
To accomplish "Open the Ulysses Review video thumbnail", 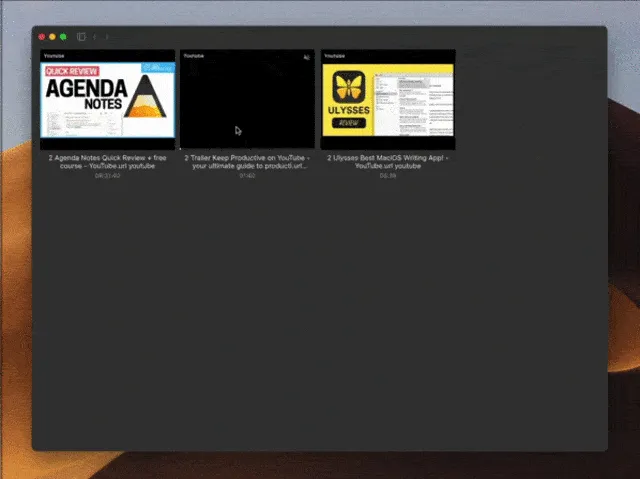I will coord(388,100).
